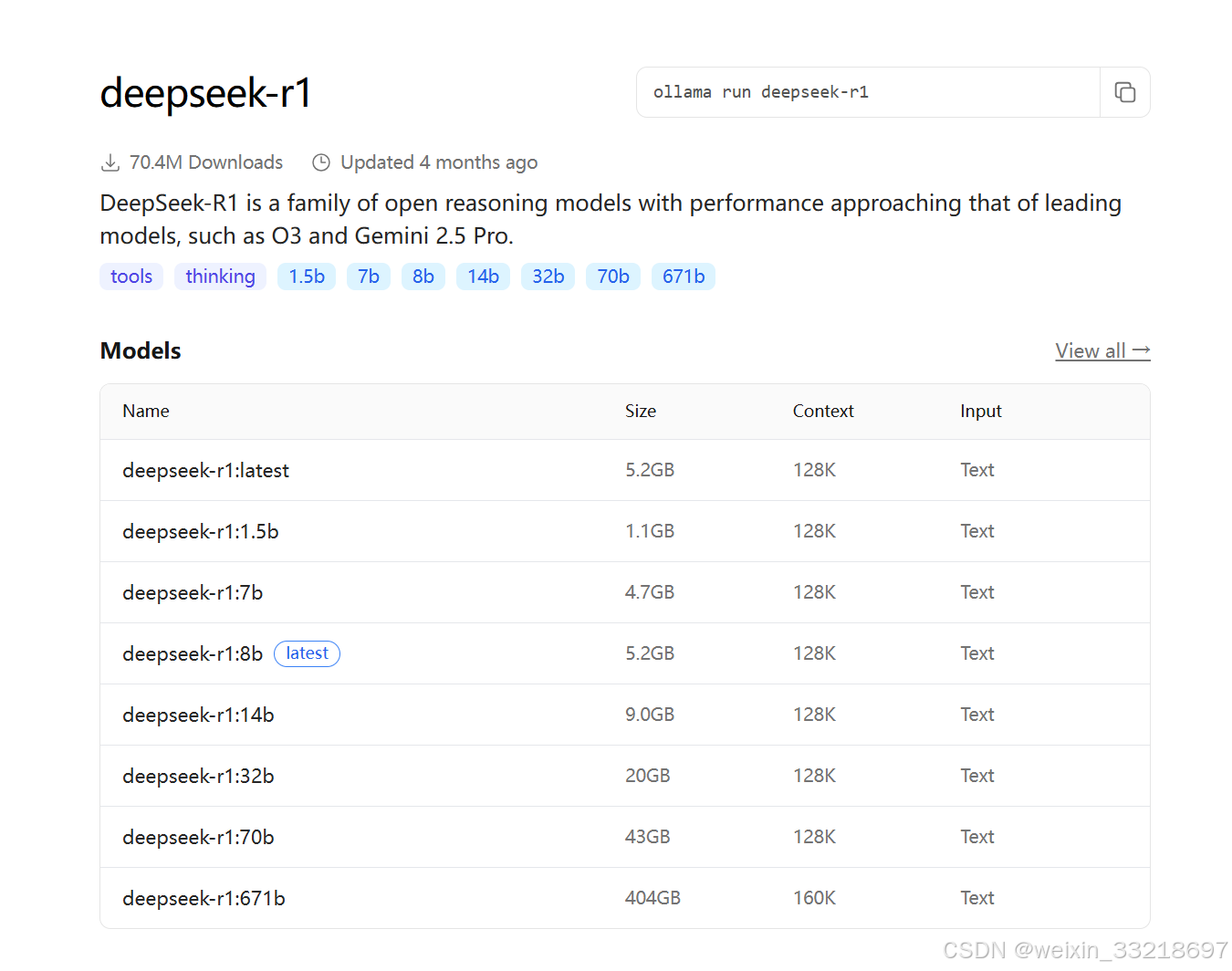Choose the 8b size tag
1232x971 pixels.
click(423, 277)
